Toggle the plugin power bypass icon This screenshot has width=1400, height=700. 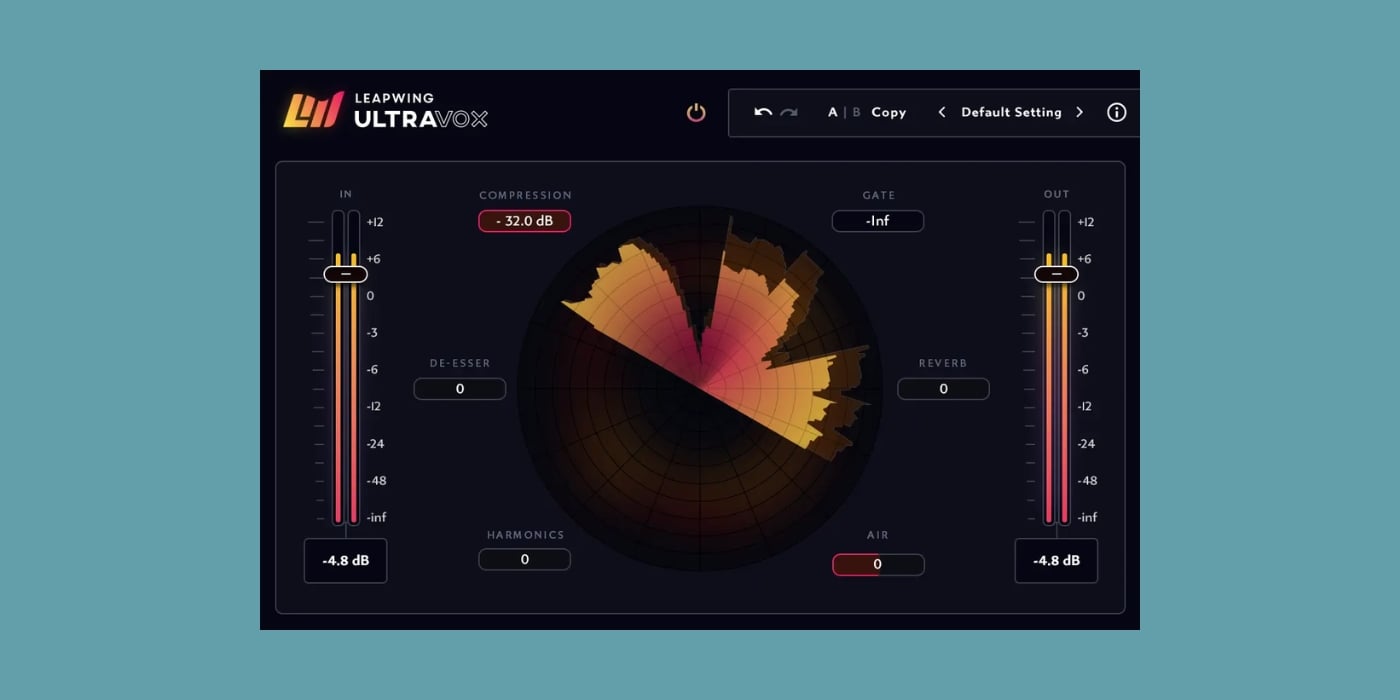(696, 112)
